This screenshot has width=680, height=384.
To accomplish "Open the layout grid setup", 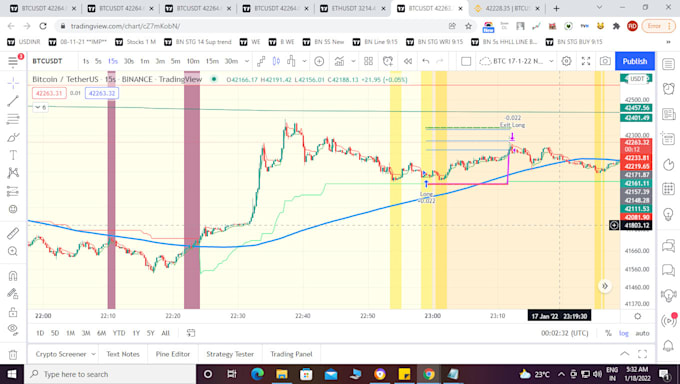I will [x=369, y=61].
